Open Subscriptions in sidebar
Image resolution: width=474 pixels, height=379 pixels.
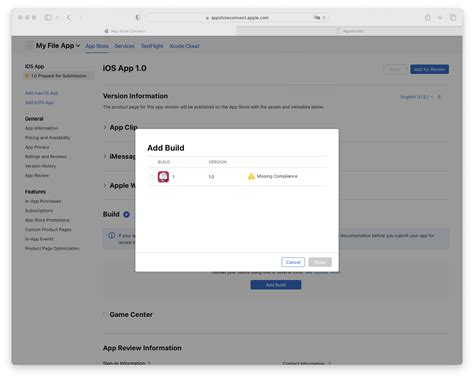(39, 211)
